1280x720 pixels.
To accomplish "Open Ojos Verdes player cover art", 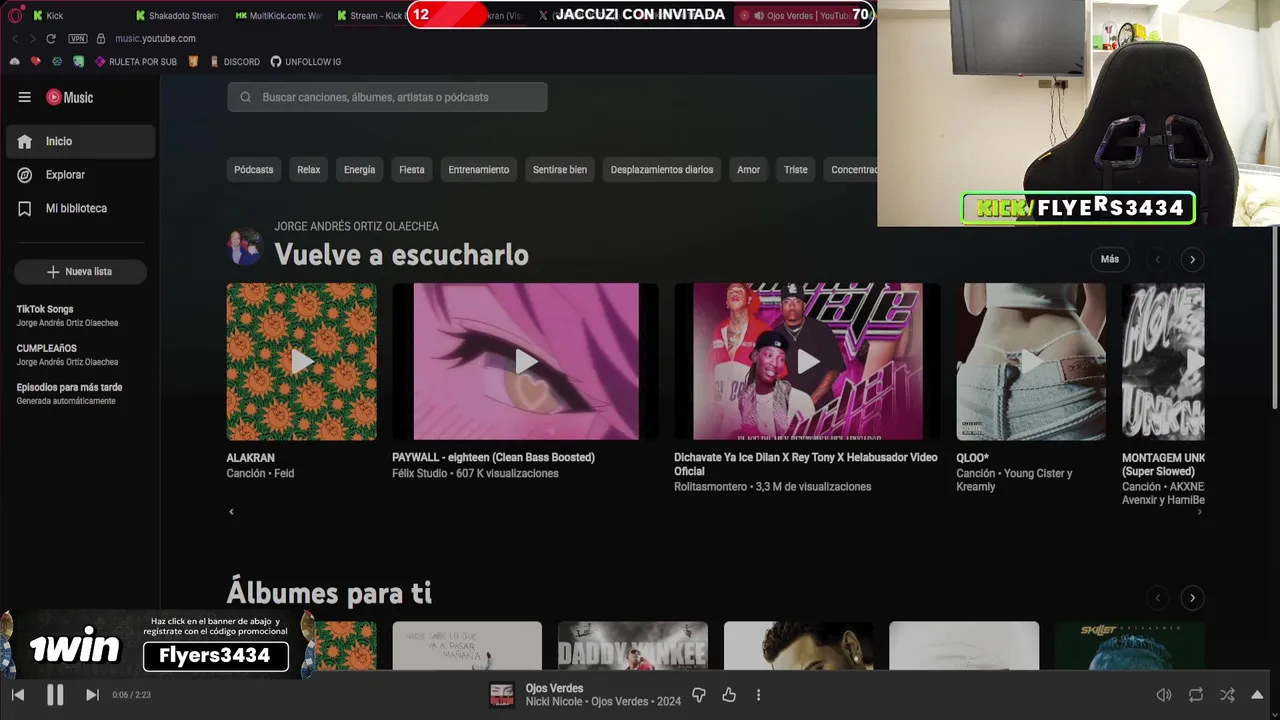I will click(x=502, y=695).
